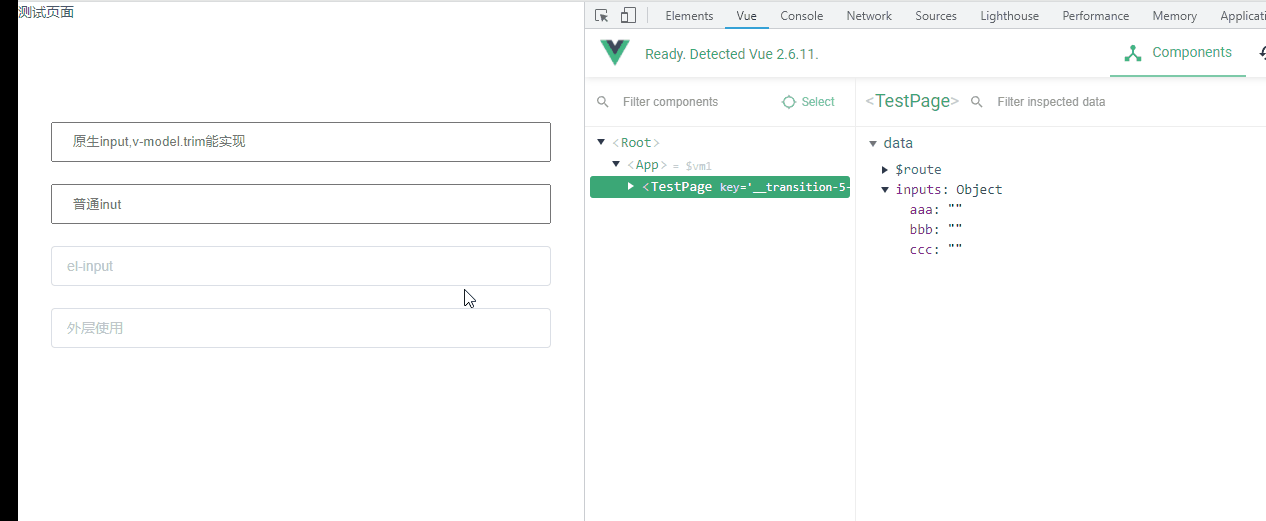
Task: Click the Filter inspected data search icon
Action: pos(977,102)
